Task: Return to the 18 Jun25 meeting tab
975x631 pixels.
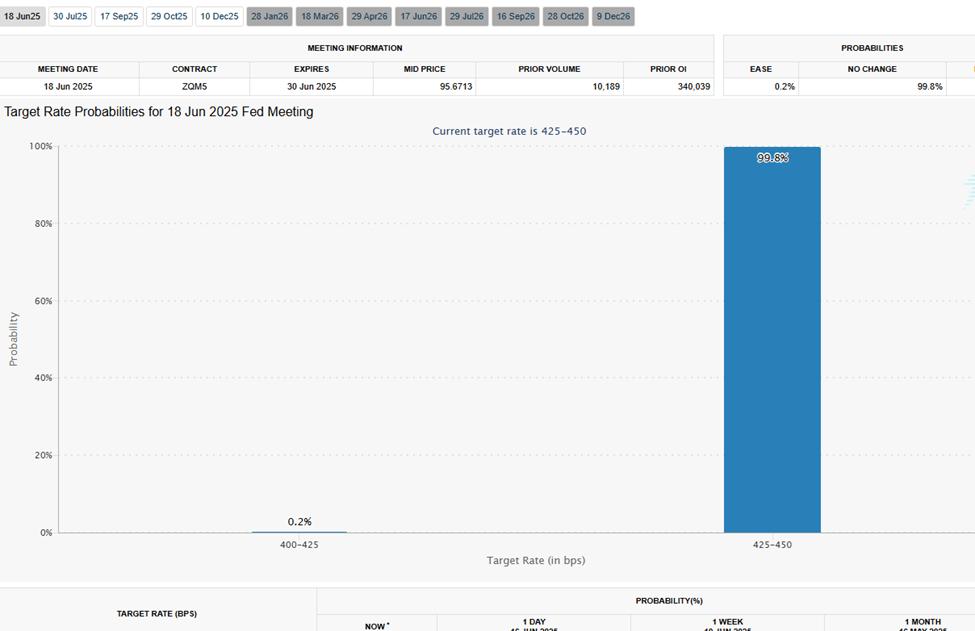Action: click(x=23, y=16)
